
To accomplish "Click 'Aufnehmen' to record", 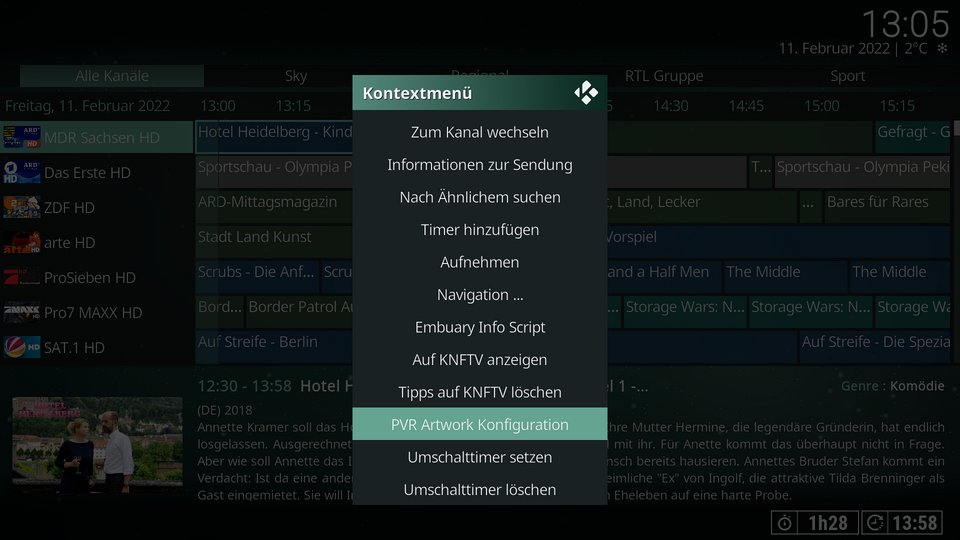I will [x=480, y=262].
